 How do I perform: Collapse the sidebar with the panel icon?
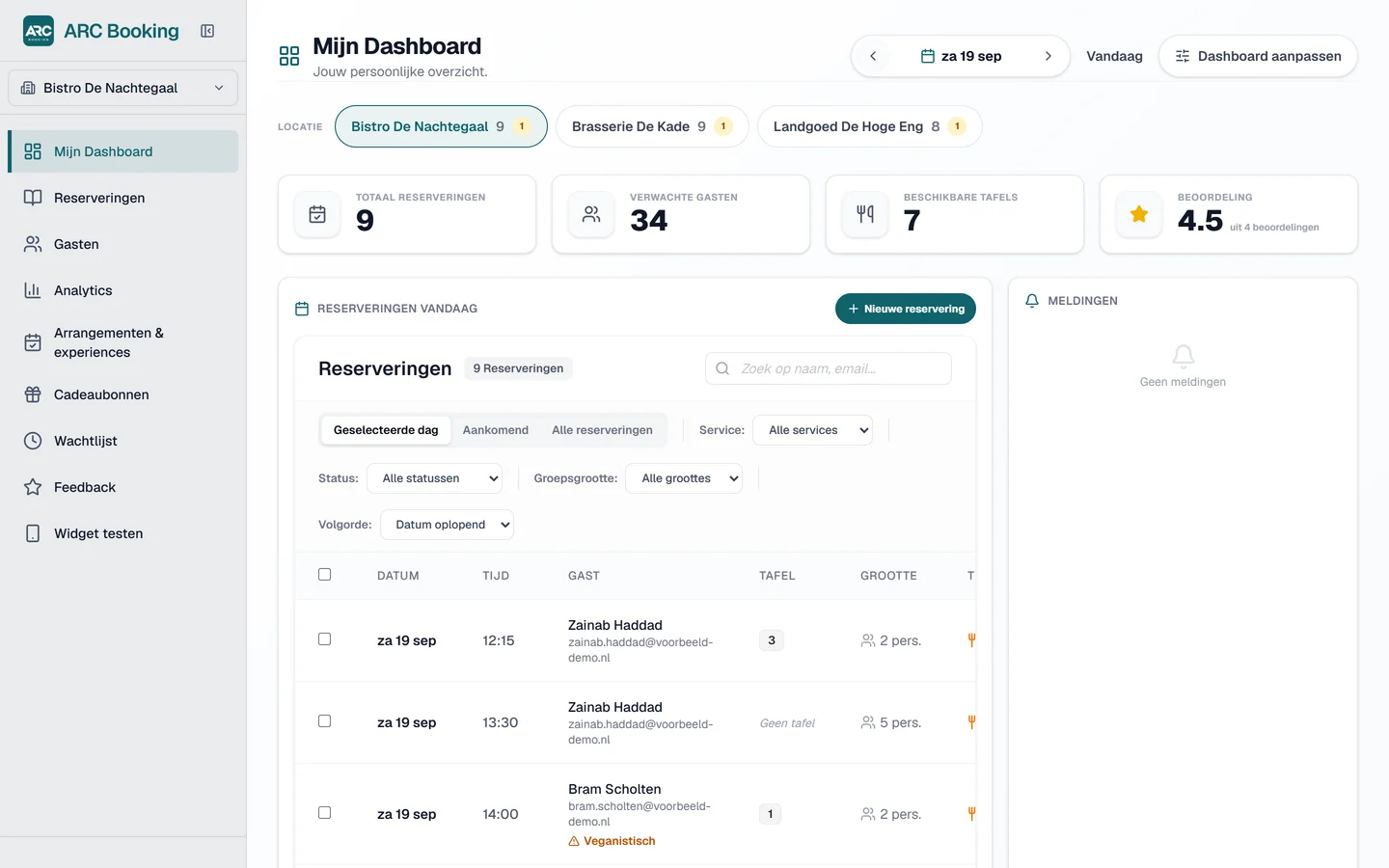point(207,31)
